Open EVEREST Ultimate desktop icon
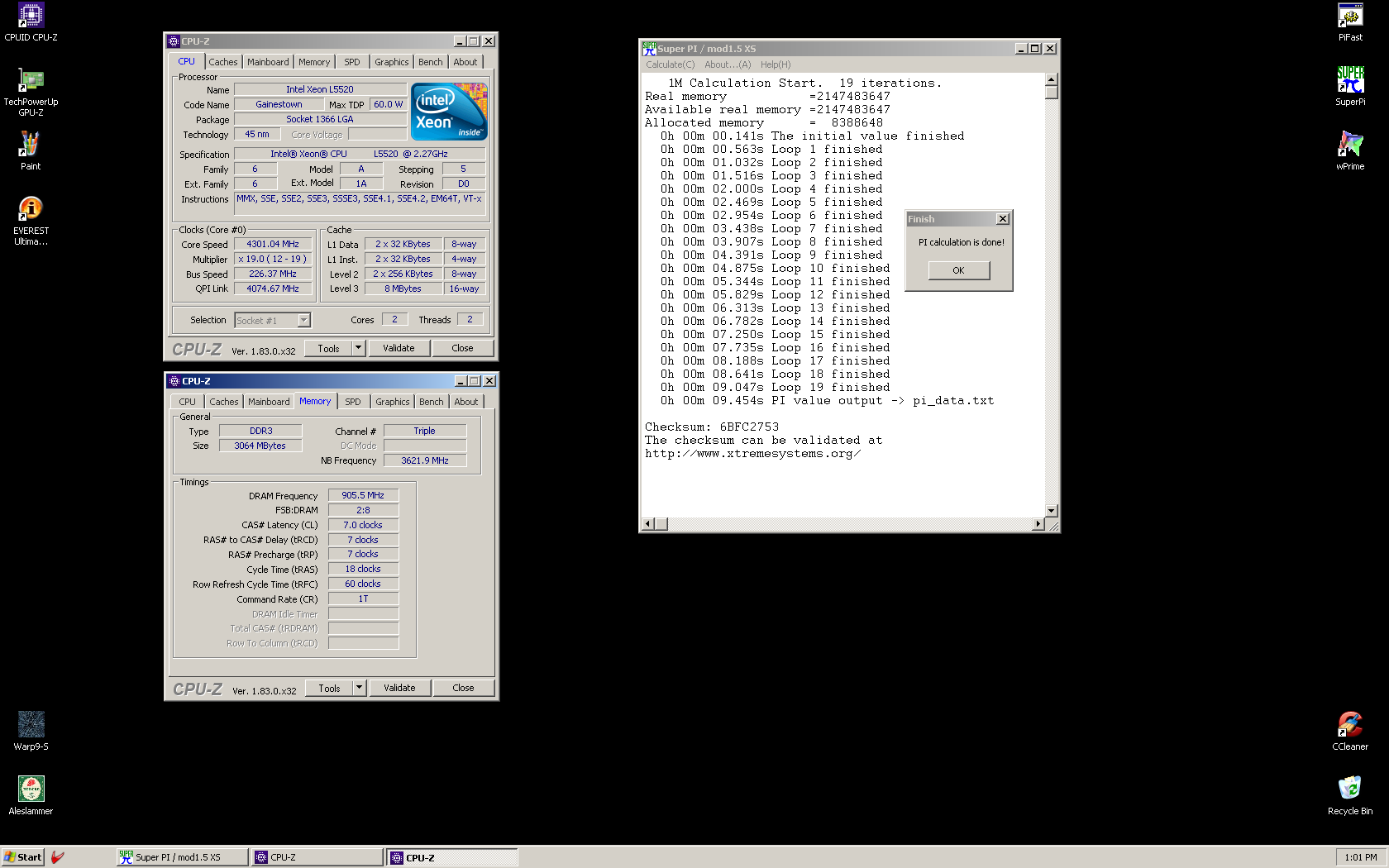The height and width of the screenshot is (868, 1389). (x=31, y=221)
